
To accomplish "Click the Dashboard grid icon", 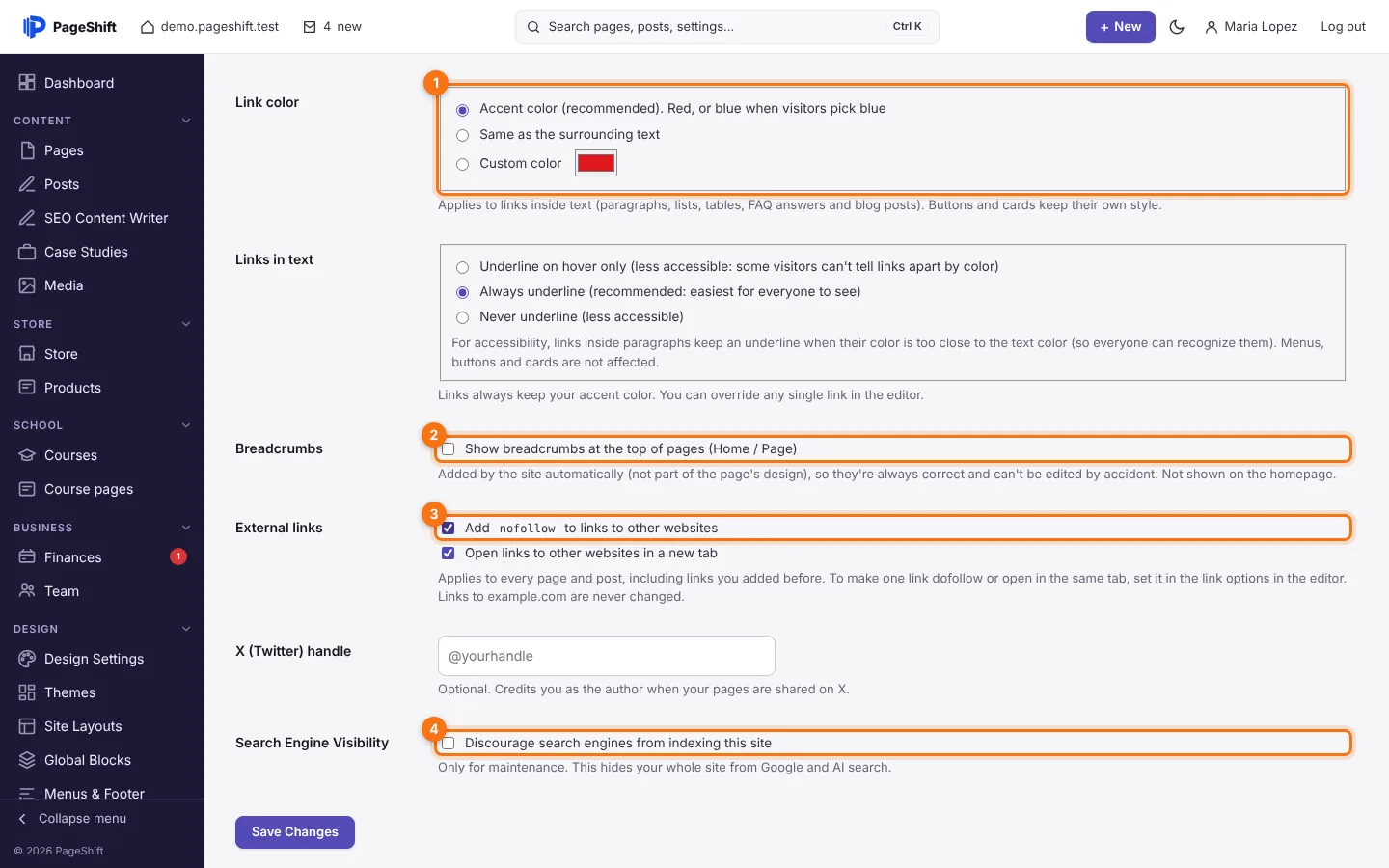I will click(27, 83).
